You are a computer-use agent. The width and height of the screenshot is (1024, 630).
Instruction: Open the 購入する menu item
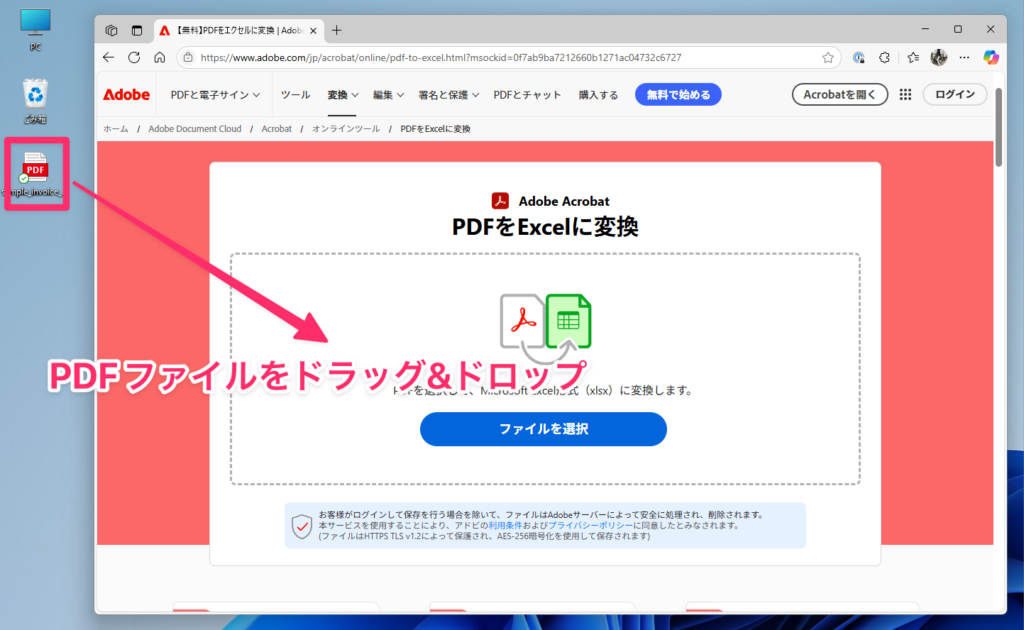(598, 95)
